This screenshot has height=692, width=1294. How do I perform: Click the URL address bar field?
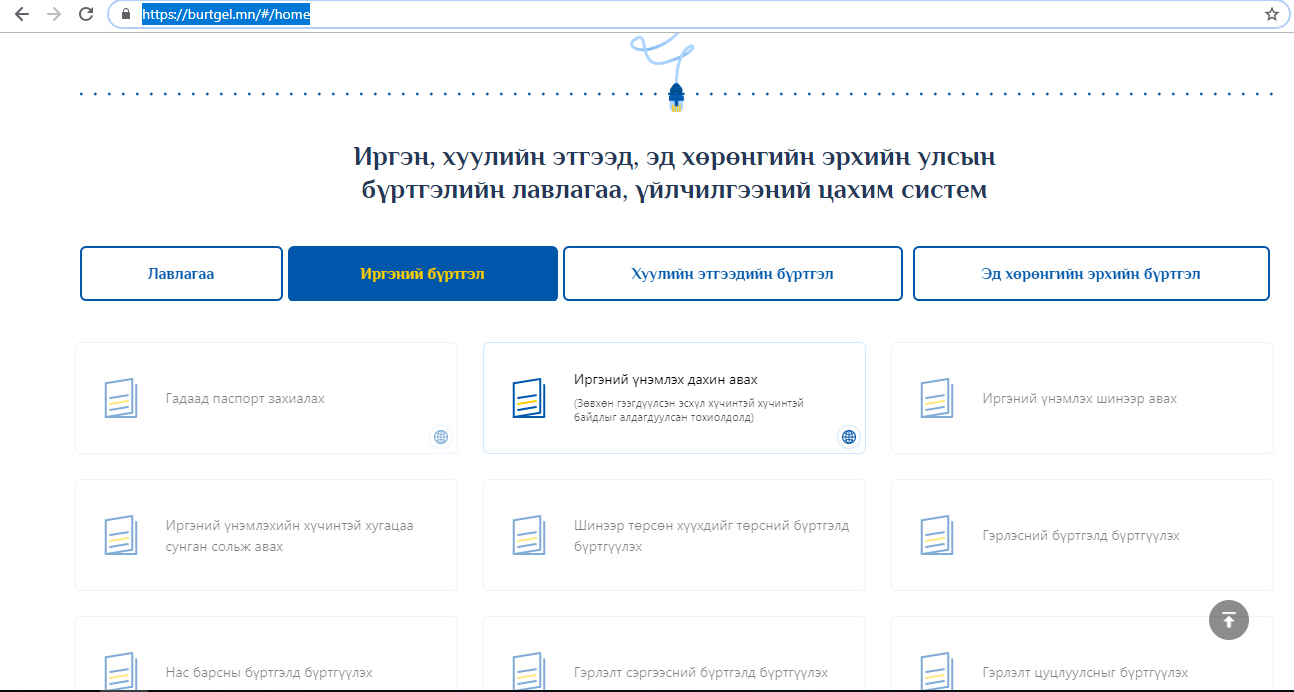pos(700,15)
